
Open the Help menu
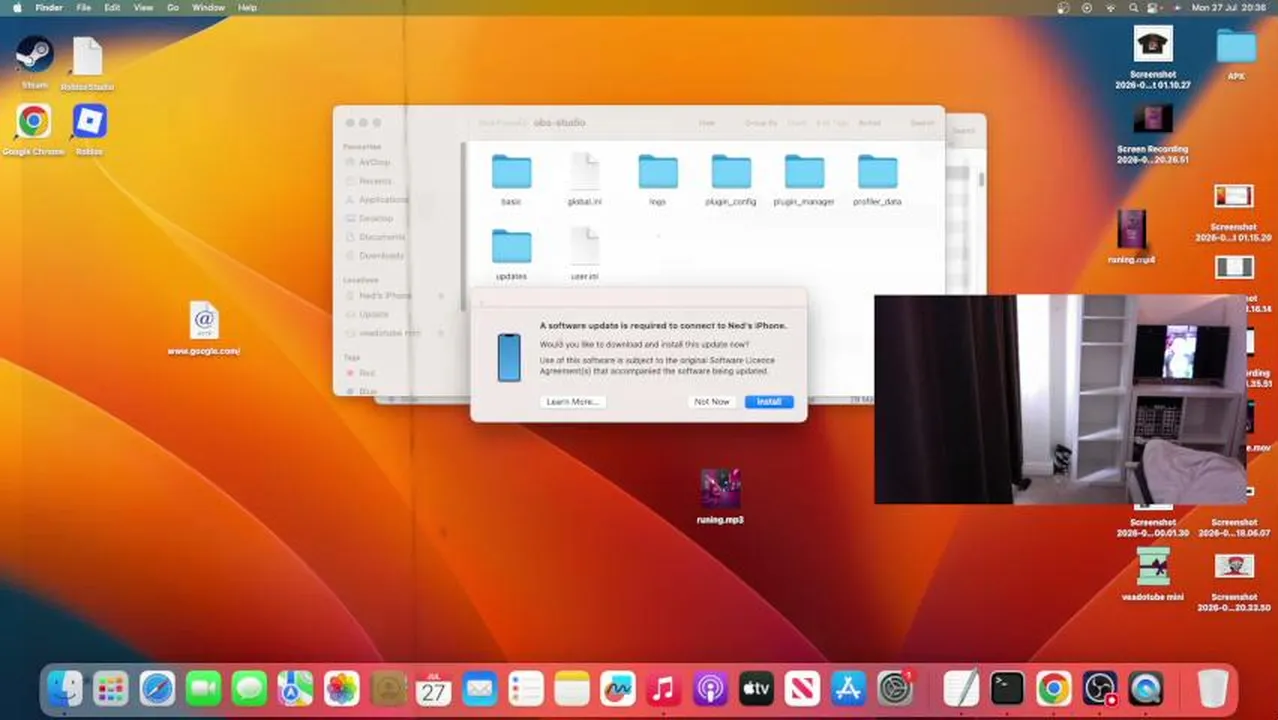tap(247, 7)
